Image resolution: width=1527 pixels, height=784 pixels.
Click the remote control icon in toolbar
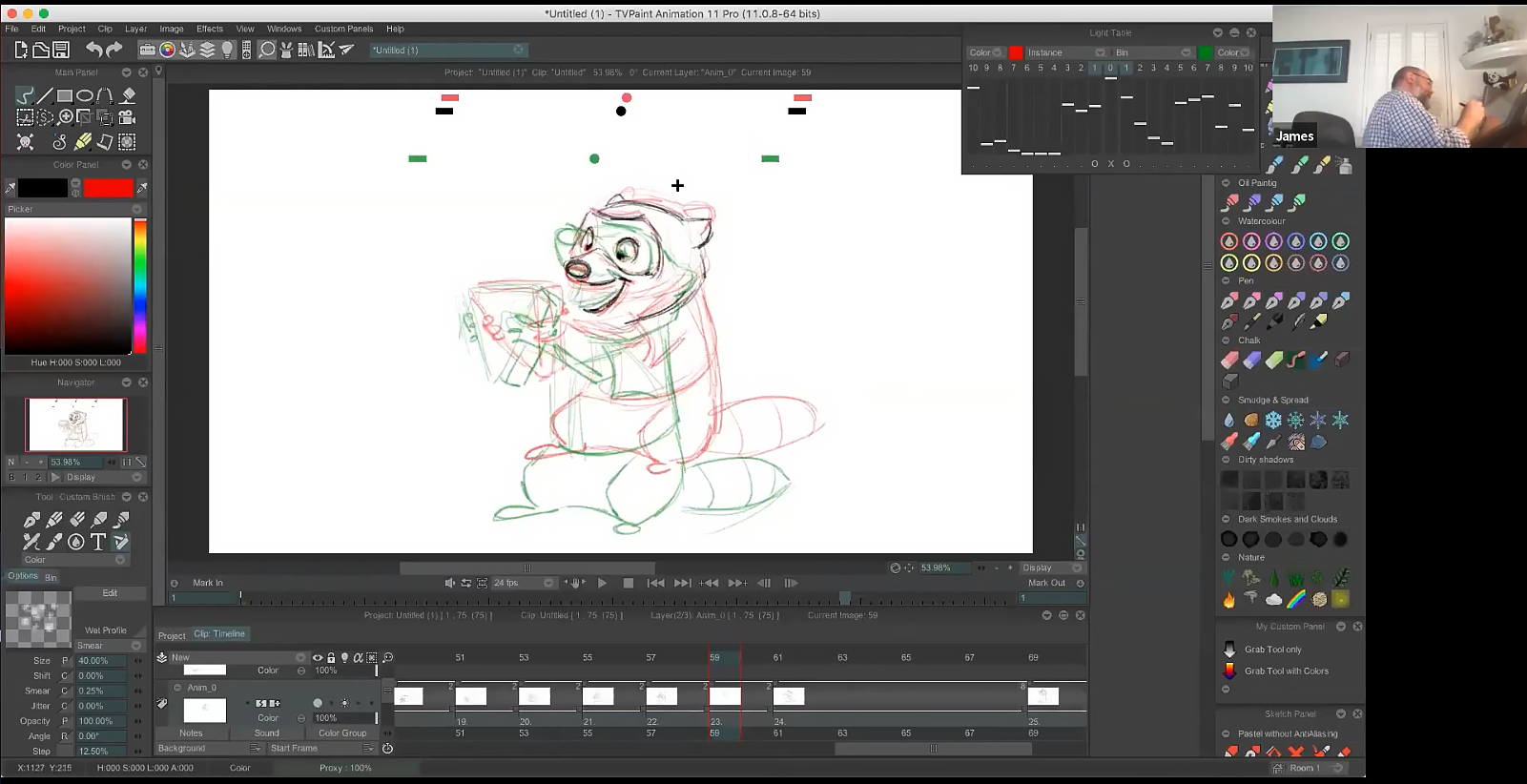pyautogui.click(x=247, y=50)
